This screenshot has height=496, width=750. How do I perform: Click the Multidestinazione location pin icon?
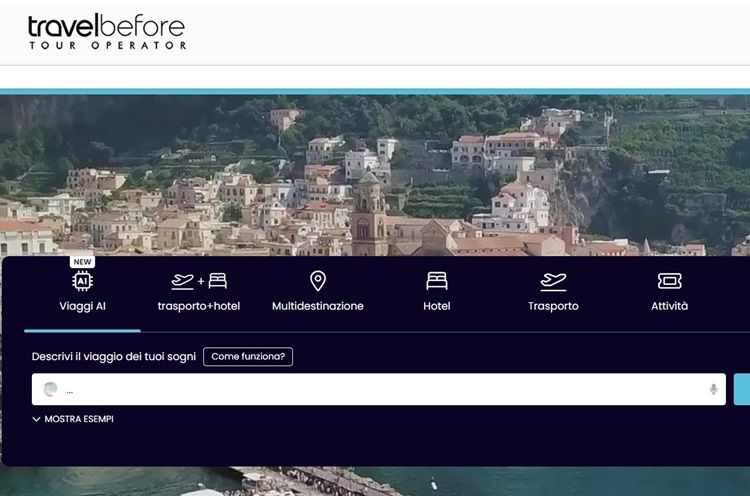point(318,281)
